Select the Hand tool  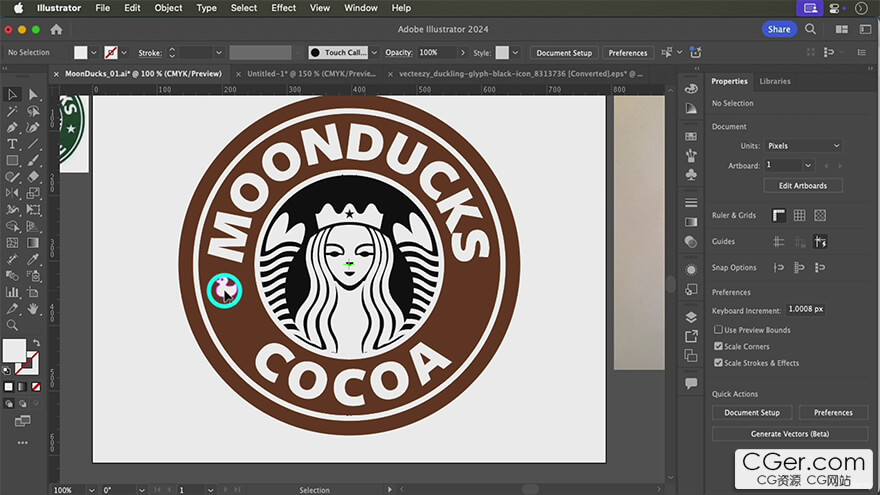(x=33, y=309)
